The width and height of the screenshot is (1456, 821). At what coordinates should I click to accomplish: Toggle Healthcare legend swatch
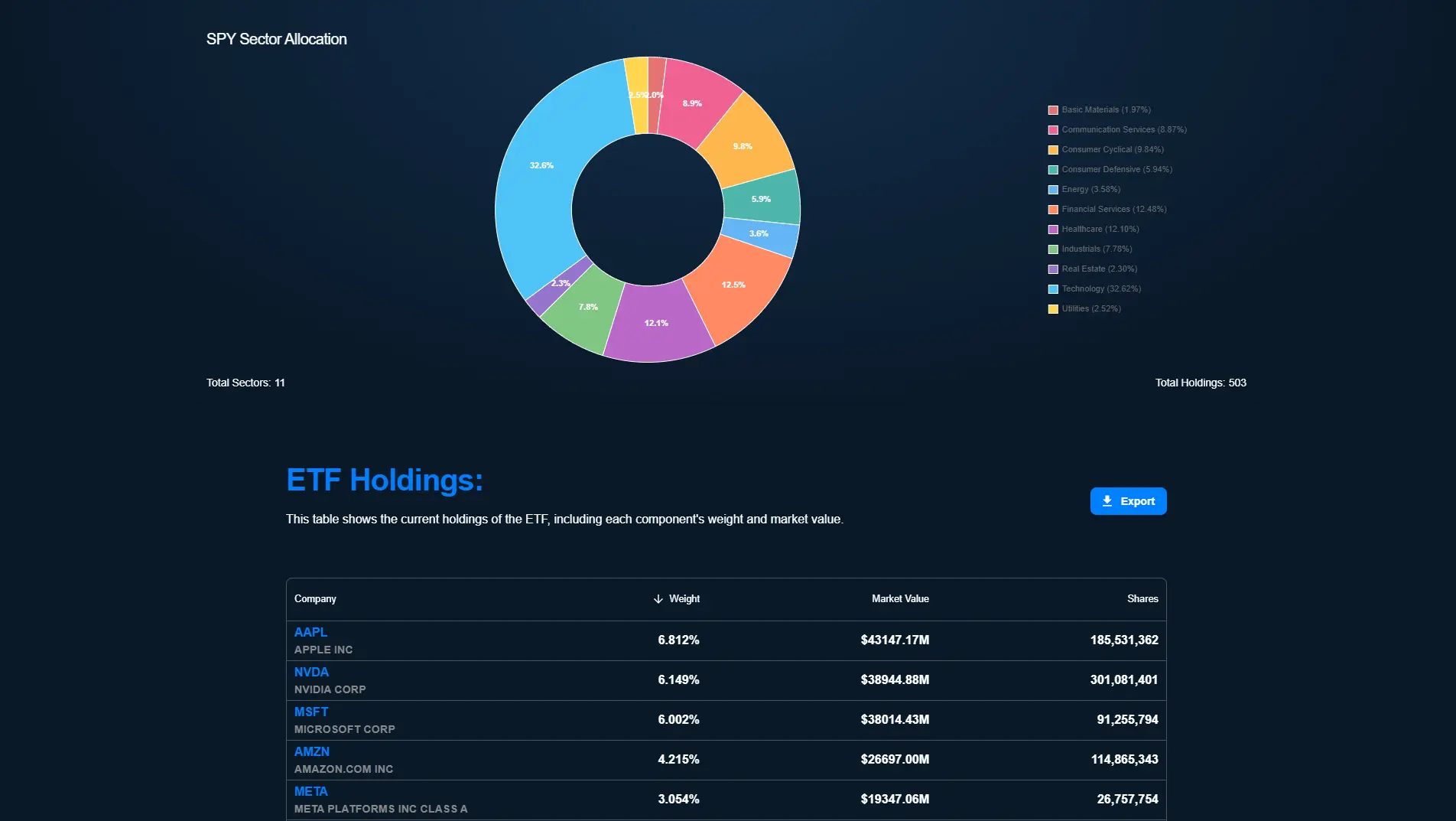click(1053, 230)
